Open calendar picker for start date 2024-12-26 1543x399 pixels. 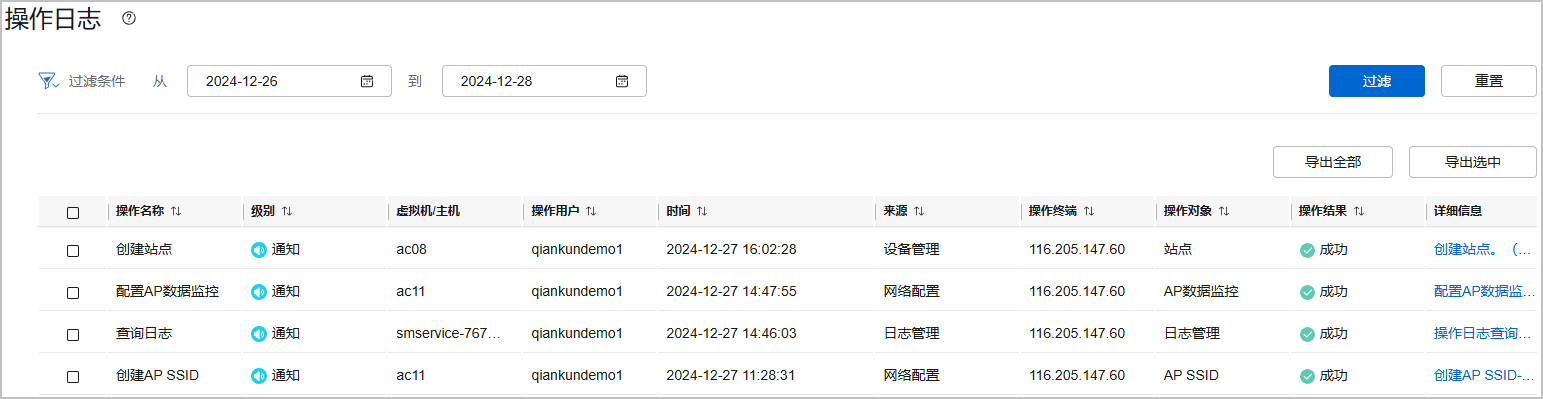pyautogui.click(x=367, y=81)
